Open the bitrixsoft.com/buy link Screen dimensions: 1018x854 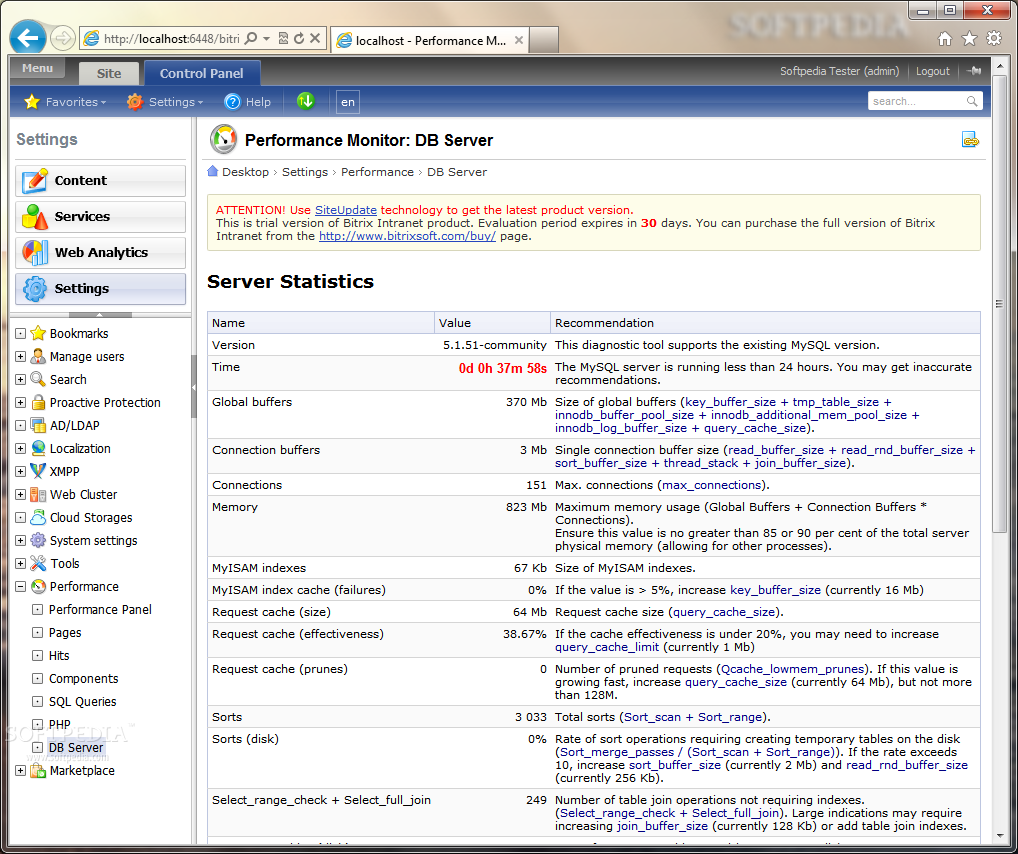click(407, 236)
